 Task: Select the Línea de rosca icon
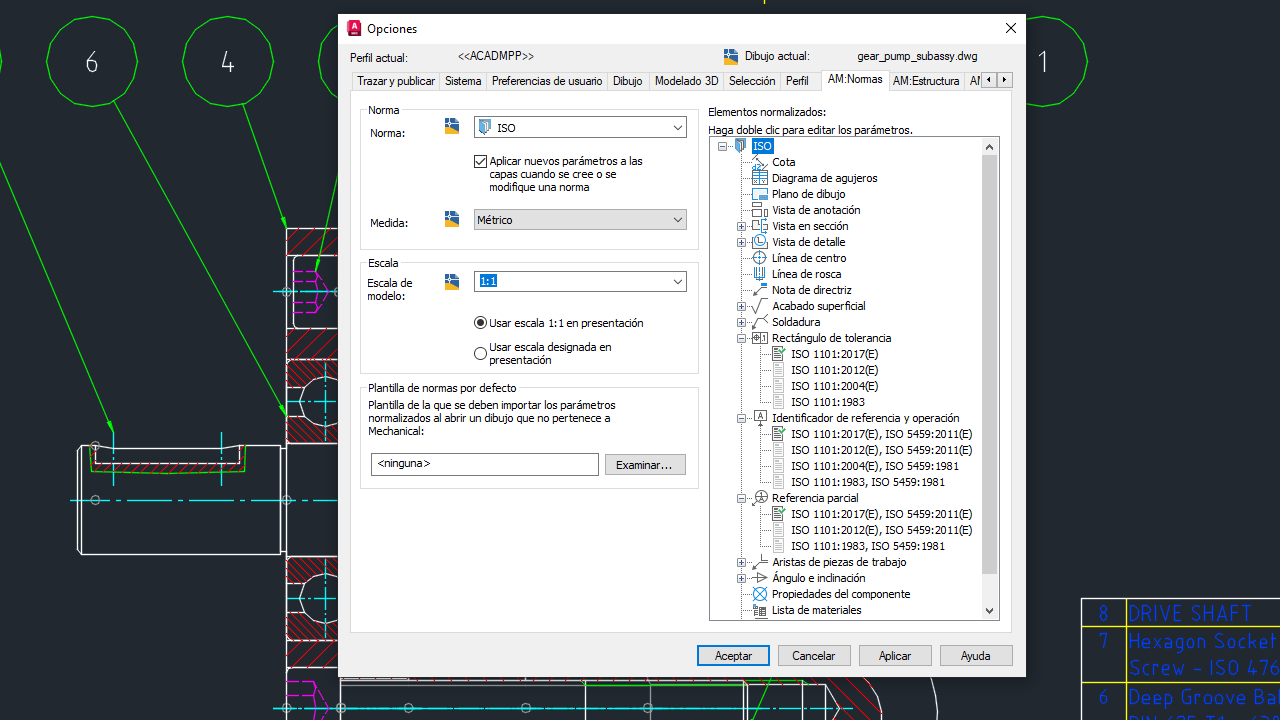(760, 274)
